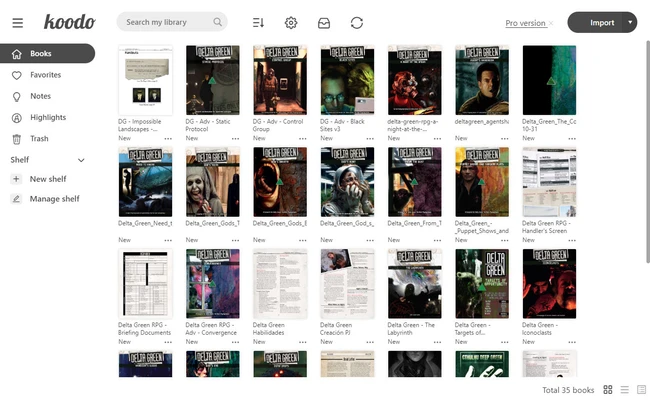Switch to cover detail view
650x400 pixels.
[x=641, y=390]
